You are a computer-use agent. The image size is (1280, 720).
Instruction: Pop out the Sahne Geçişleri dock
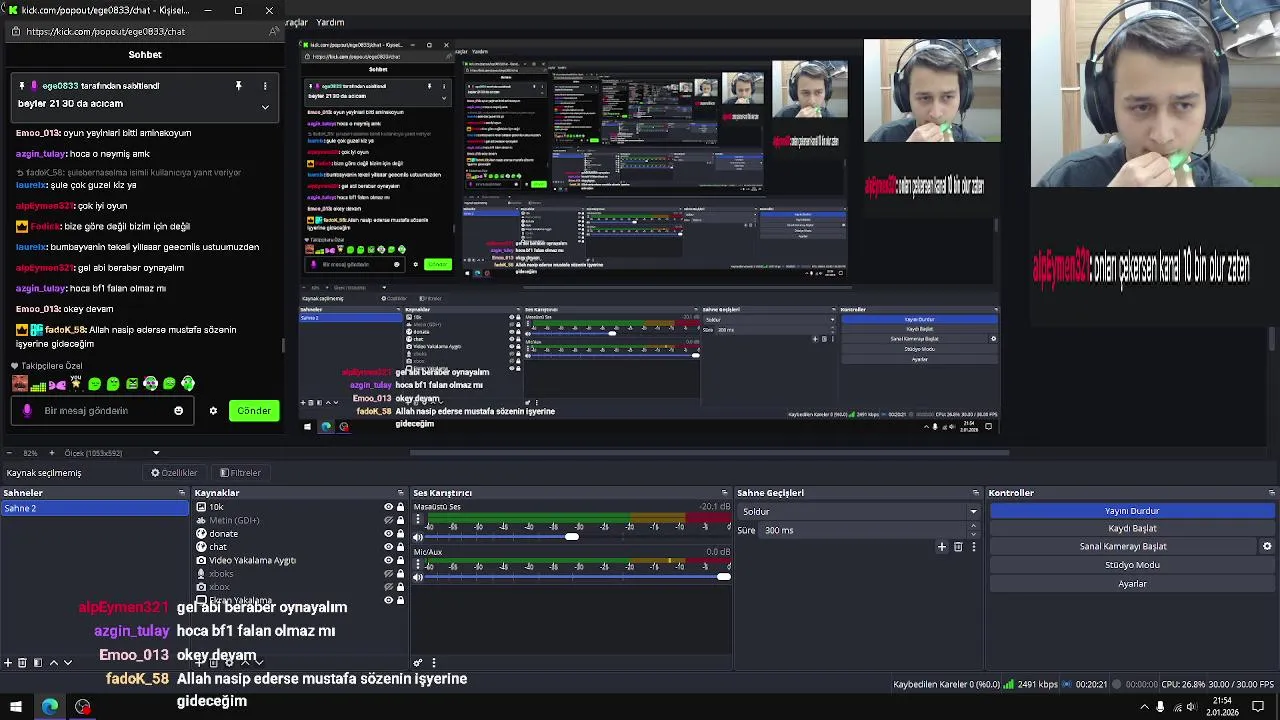tap(975, 493)
